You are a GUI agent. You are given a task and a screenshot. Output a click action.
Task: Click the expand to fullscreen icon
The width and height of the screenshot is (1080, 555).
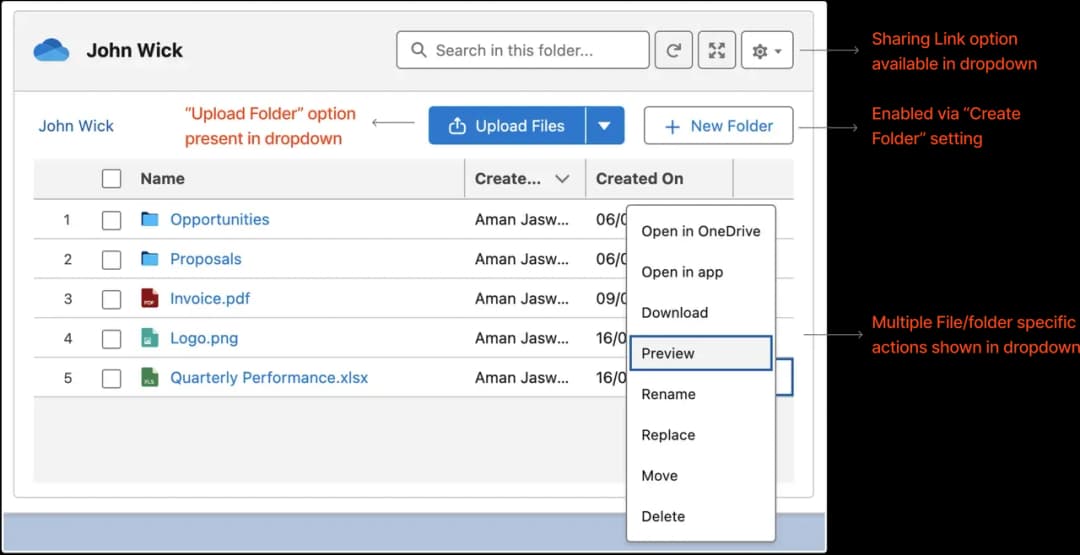(717, 50)
